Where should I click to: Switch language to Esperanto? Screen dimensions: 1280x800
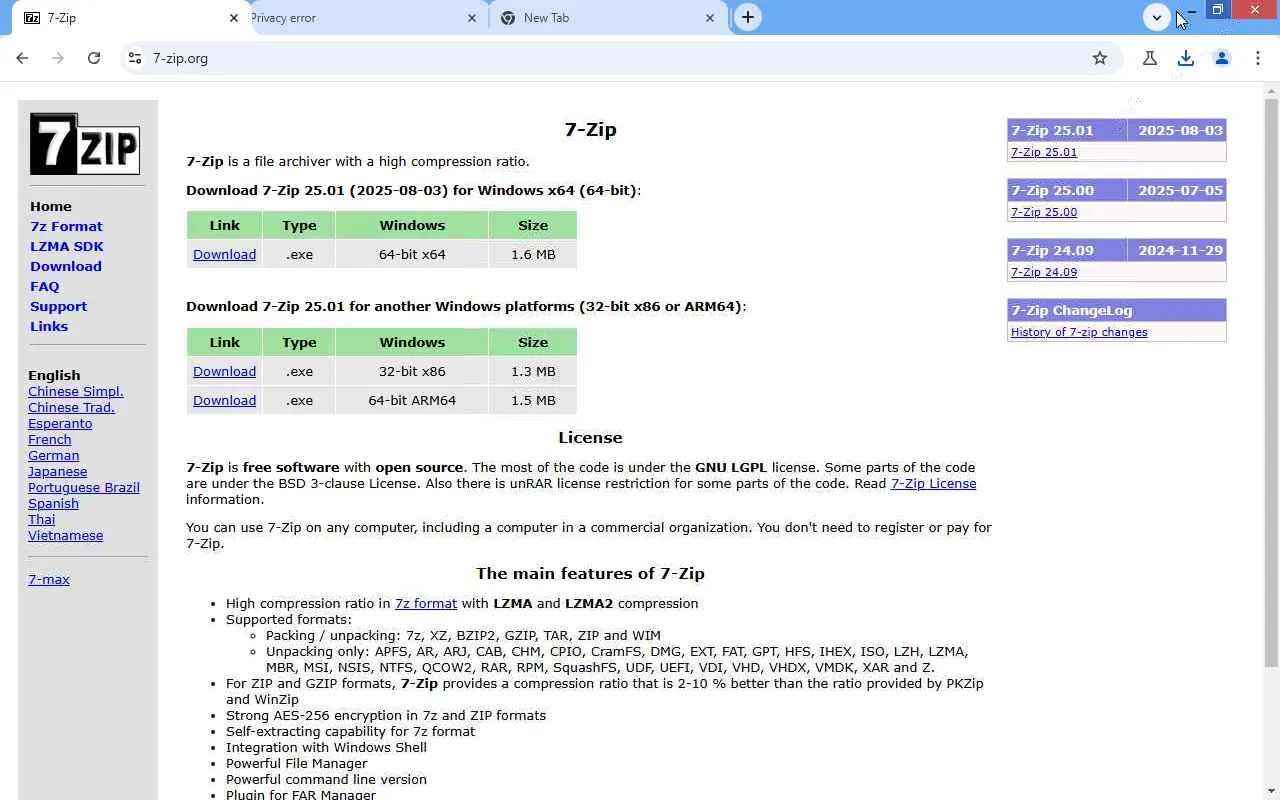(60, 423)
